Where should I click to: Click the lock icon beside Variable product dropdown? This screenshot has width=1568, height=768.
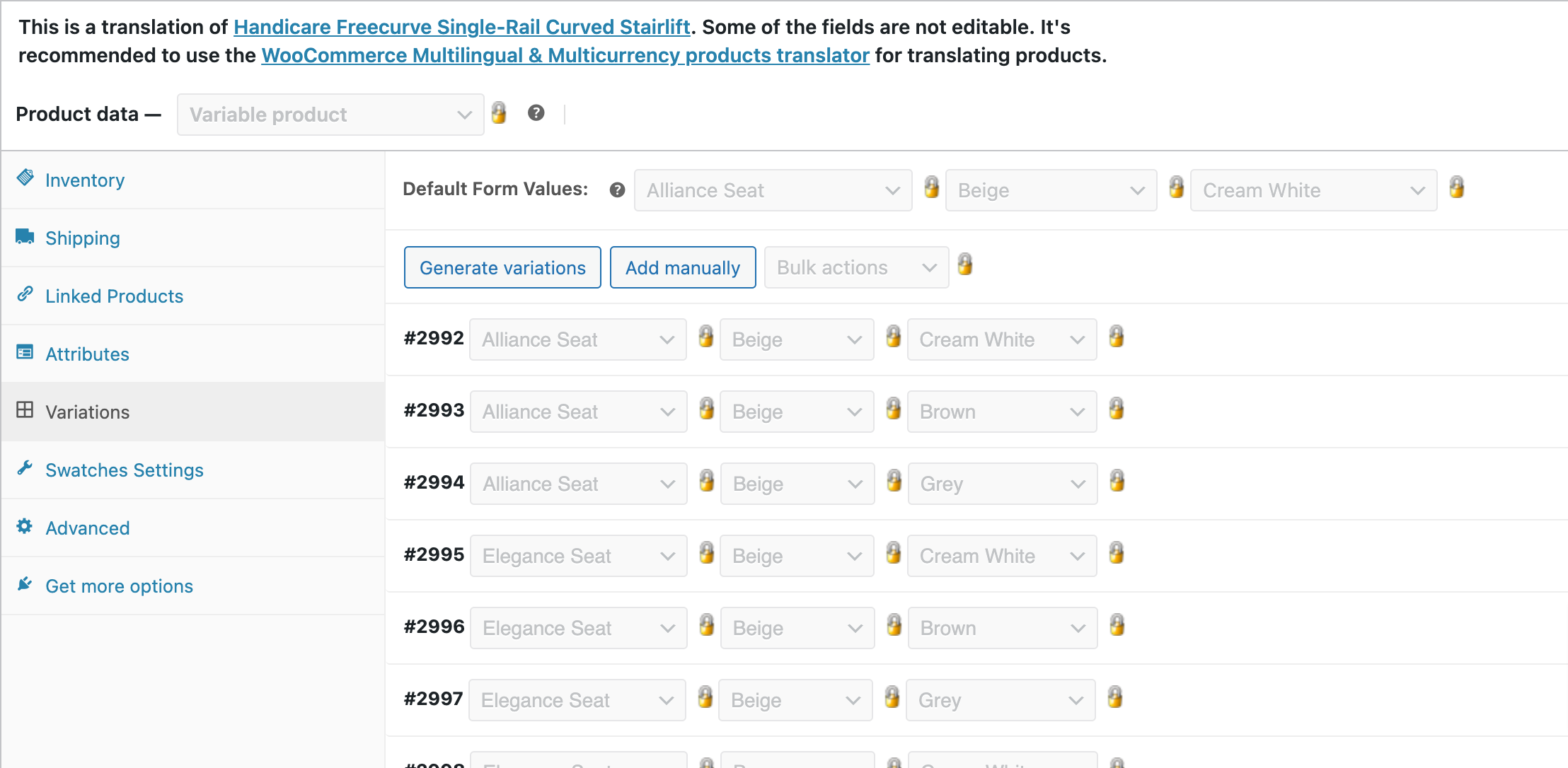pos(499,112)
